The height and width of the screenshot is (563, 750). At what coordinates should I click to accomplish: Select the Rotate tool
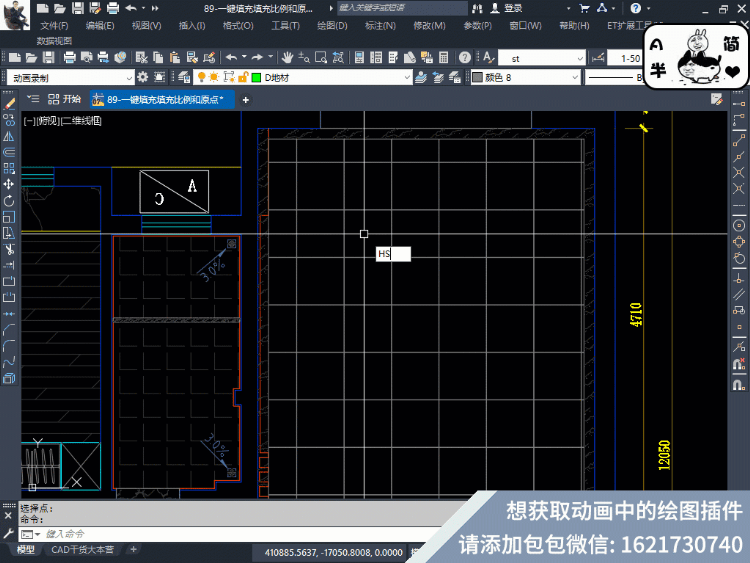9,201
